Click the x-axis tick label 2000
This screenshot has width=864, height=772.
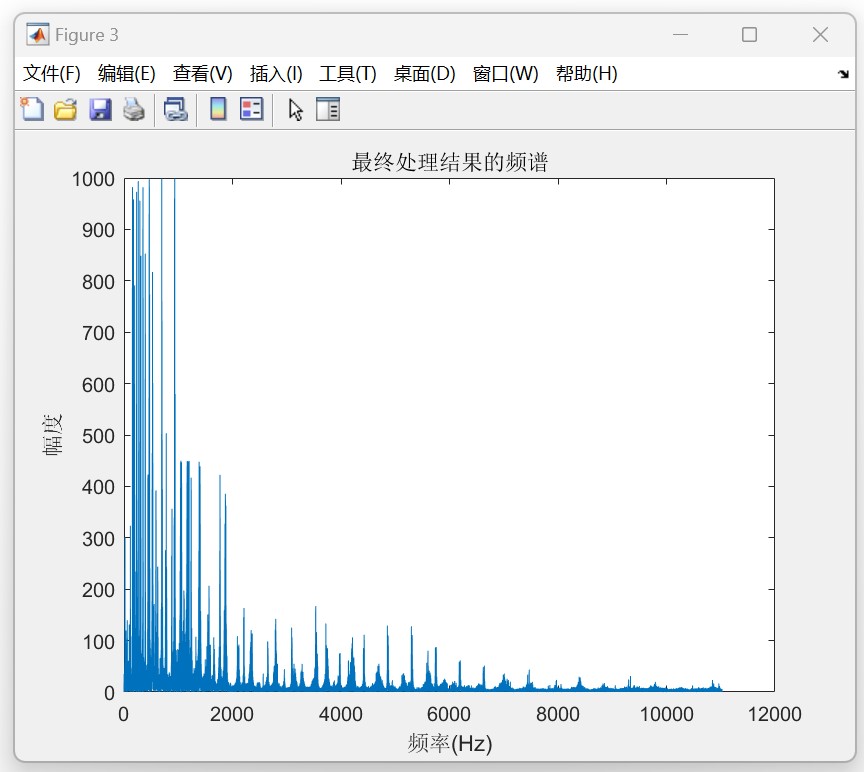click(231, 714)
